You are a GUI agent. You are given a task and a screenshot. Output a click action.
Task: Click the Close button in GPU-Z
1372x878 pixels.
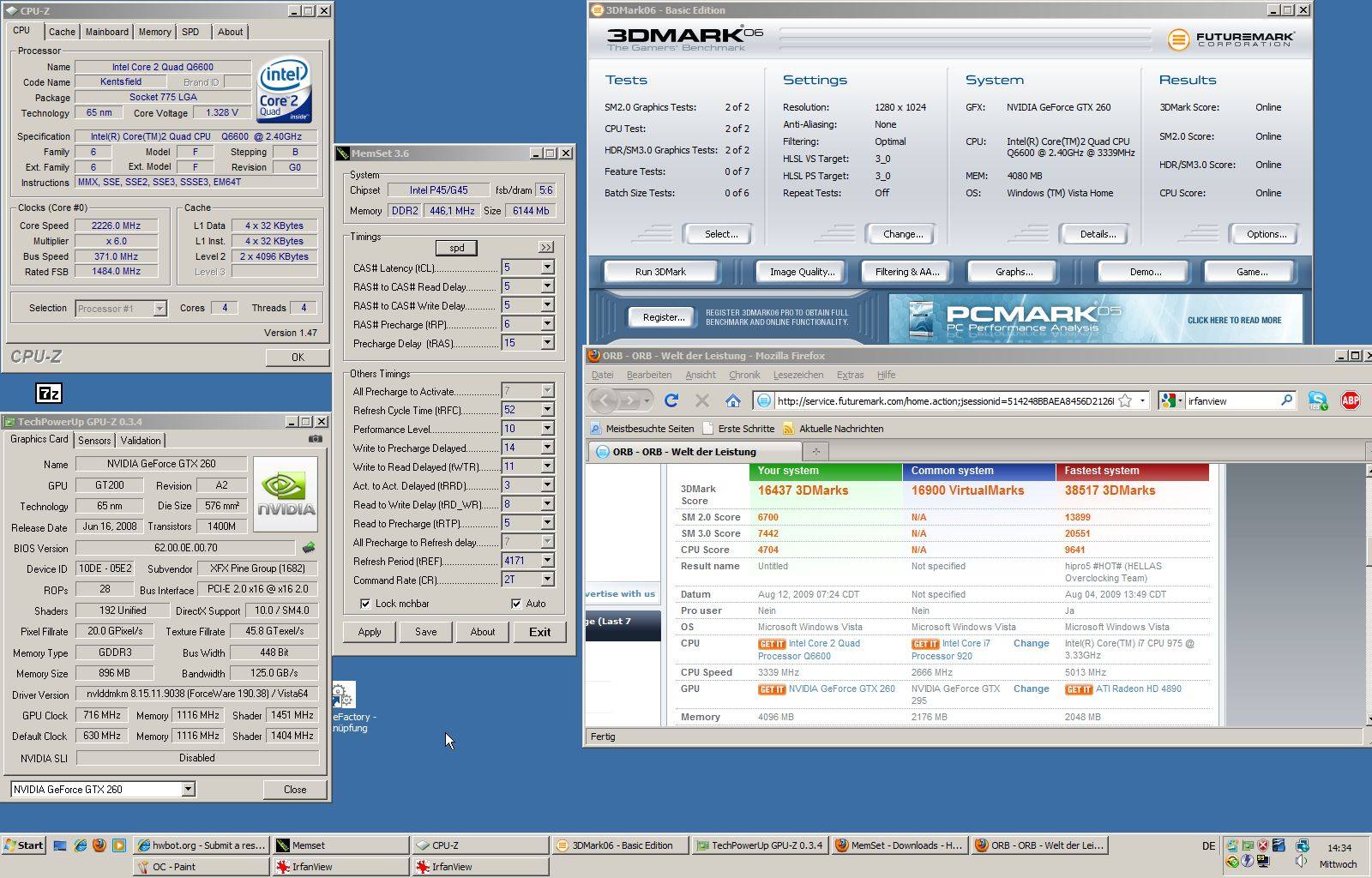point(295,790)
